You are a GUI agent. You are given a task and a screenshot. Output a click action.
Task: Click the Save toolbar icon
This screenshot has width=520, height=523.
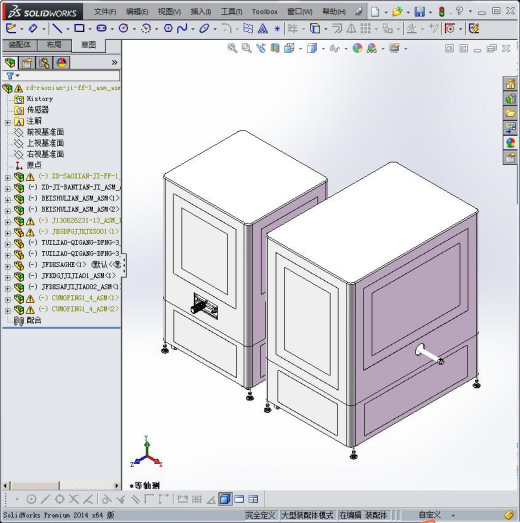420,12
